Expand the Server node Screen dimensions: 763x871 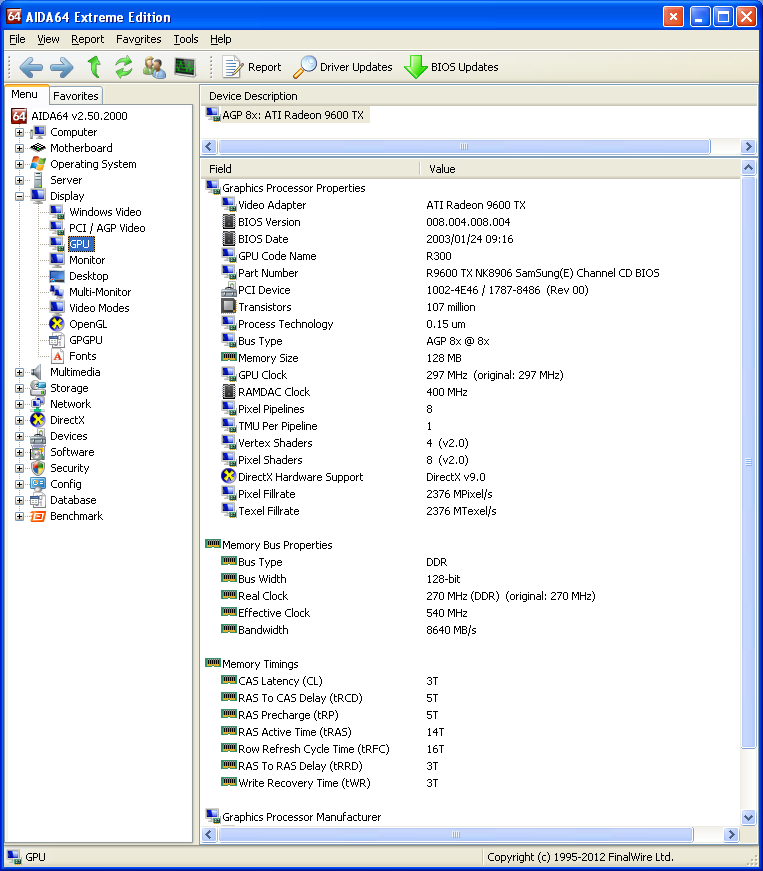pos(19,181)
